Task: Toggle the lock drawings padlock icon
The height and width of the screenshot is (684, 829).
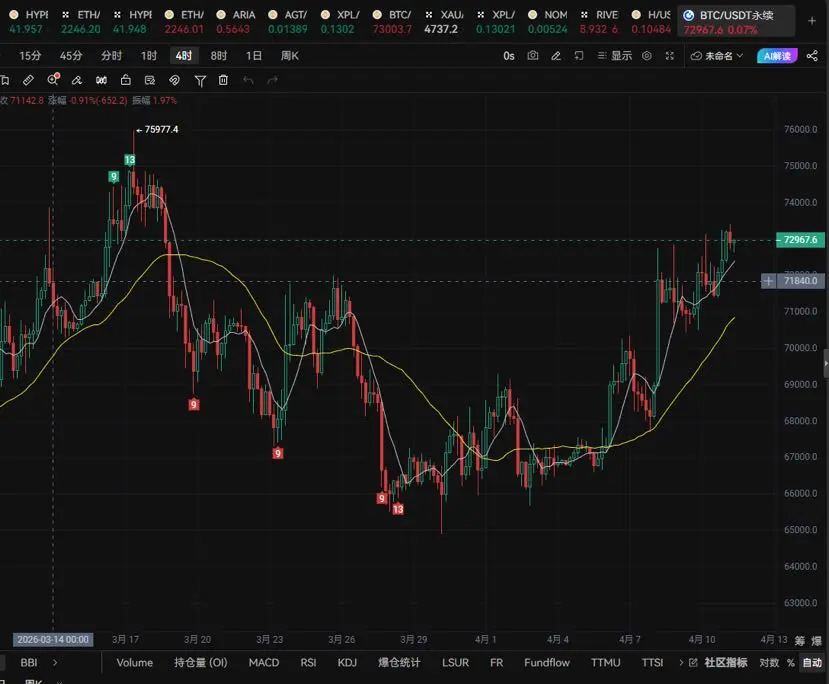Action: click(126, 80)
